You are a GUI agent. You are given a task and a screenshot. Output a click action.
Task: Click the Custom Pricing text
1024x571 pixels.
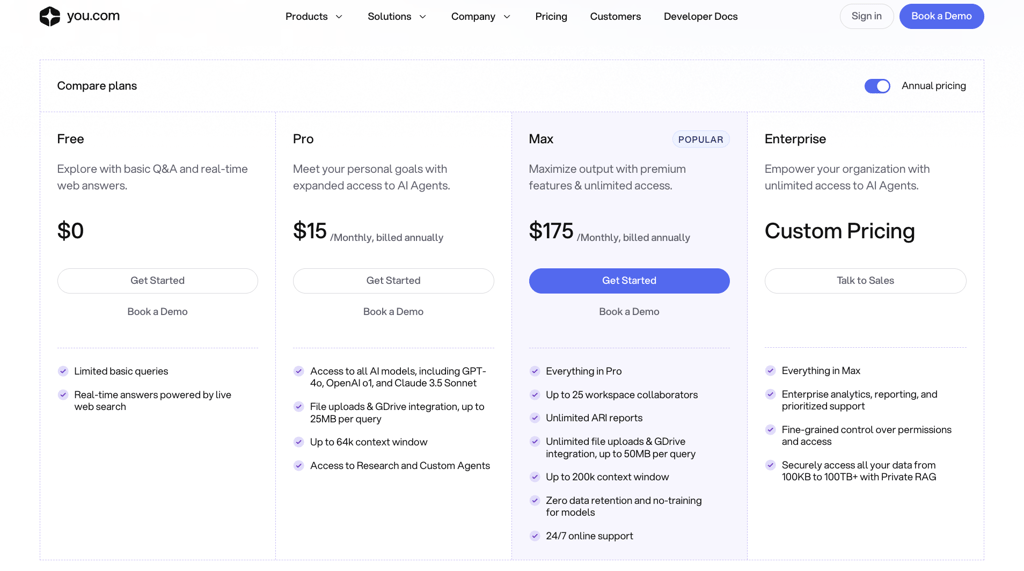[x=840, y=231]
